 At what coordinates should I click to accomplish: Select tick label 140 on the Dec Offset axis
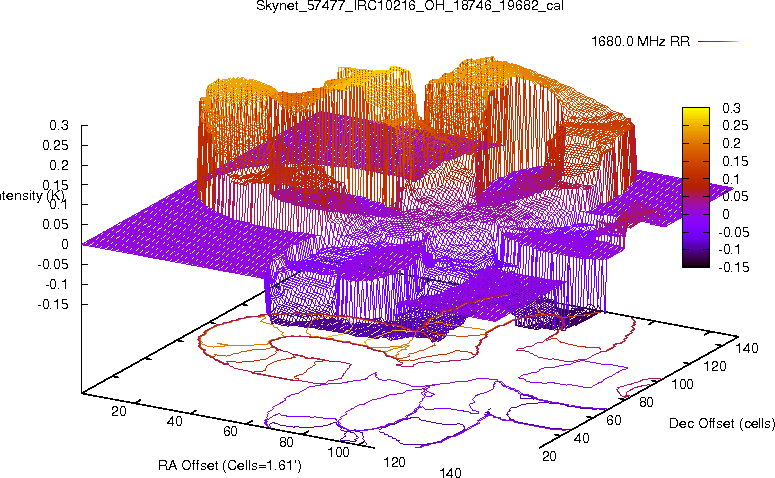tap(747, 348)
